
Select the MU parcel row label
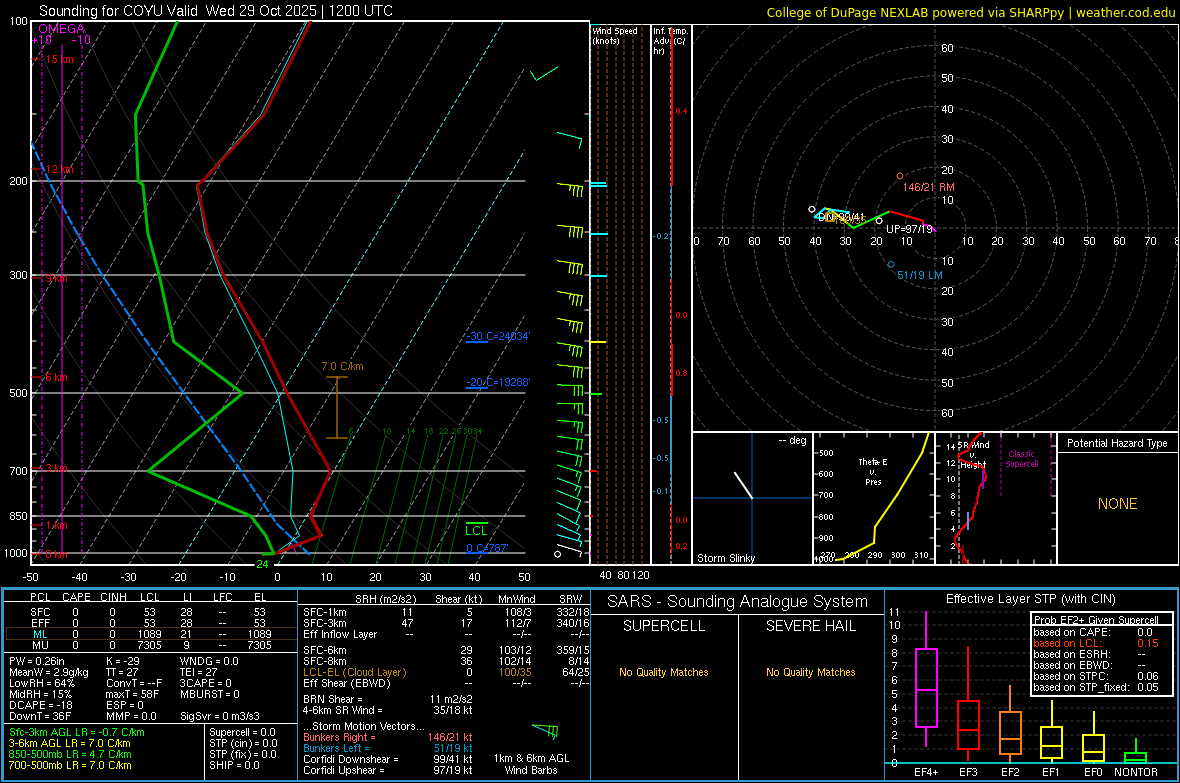tap(40, 645)
